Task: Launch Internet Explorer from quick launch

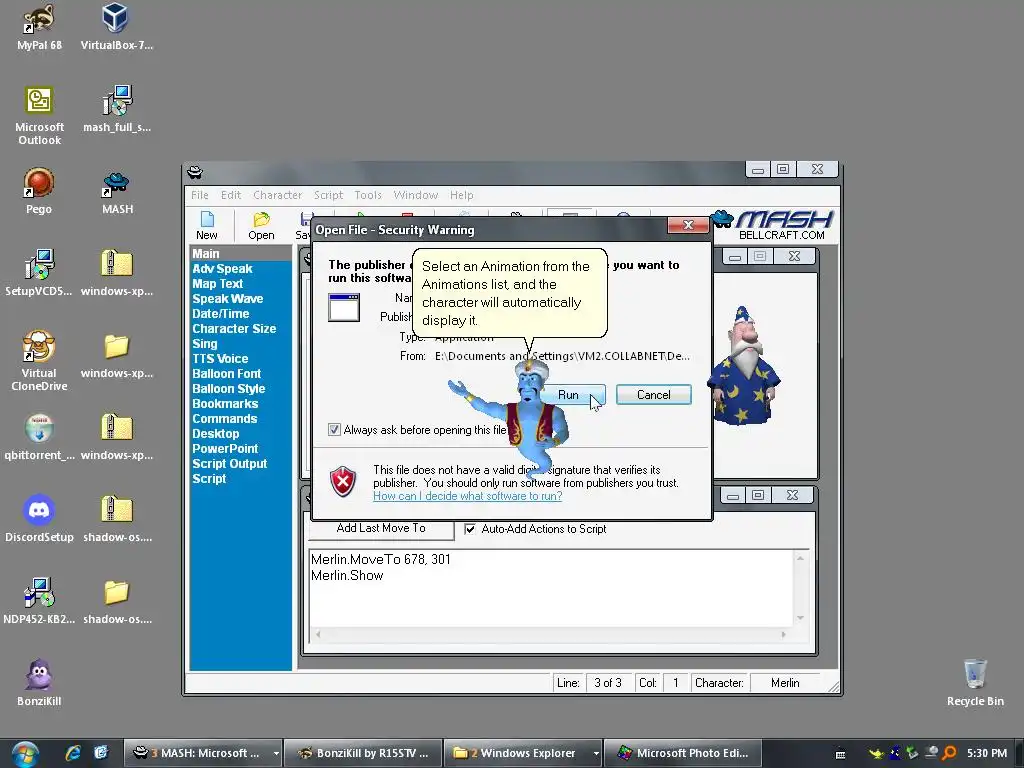Action: click(73, 753)
